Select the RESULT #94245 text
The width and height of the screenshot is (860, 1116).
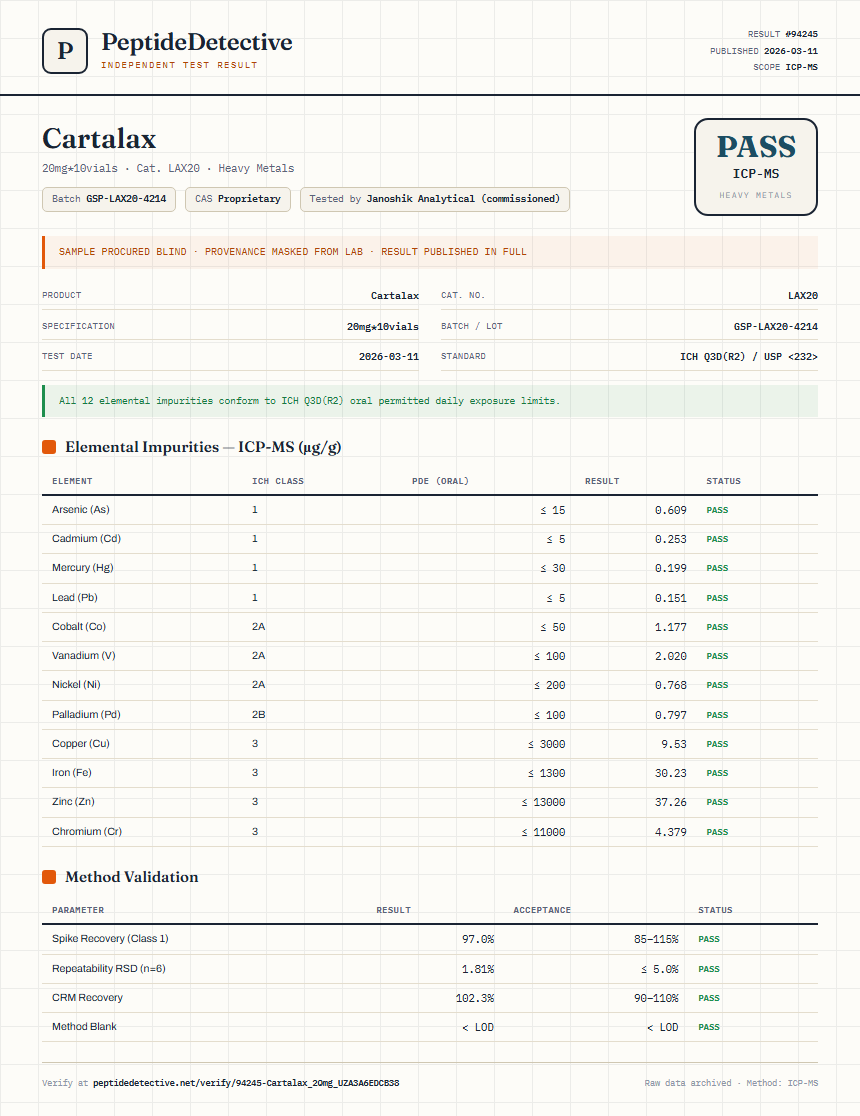point(782,34)
